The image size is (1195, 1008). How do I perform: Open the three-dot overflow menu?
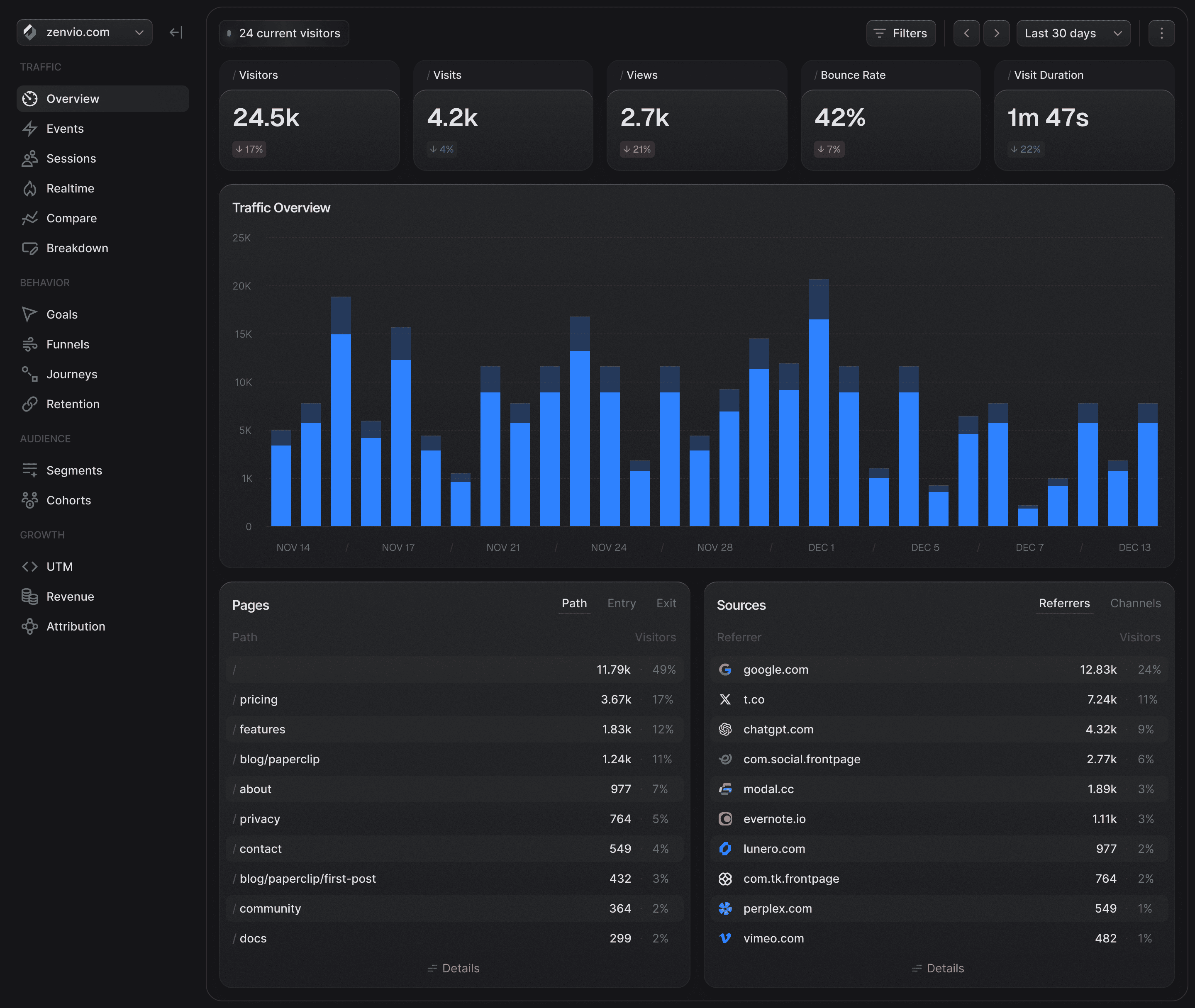click(x=1161, y=33)
